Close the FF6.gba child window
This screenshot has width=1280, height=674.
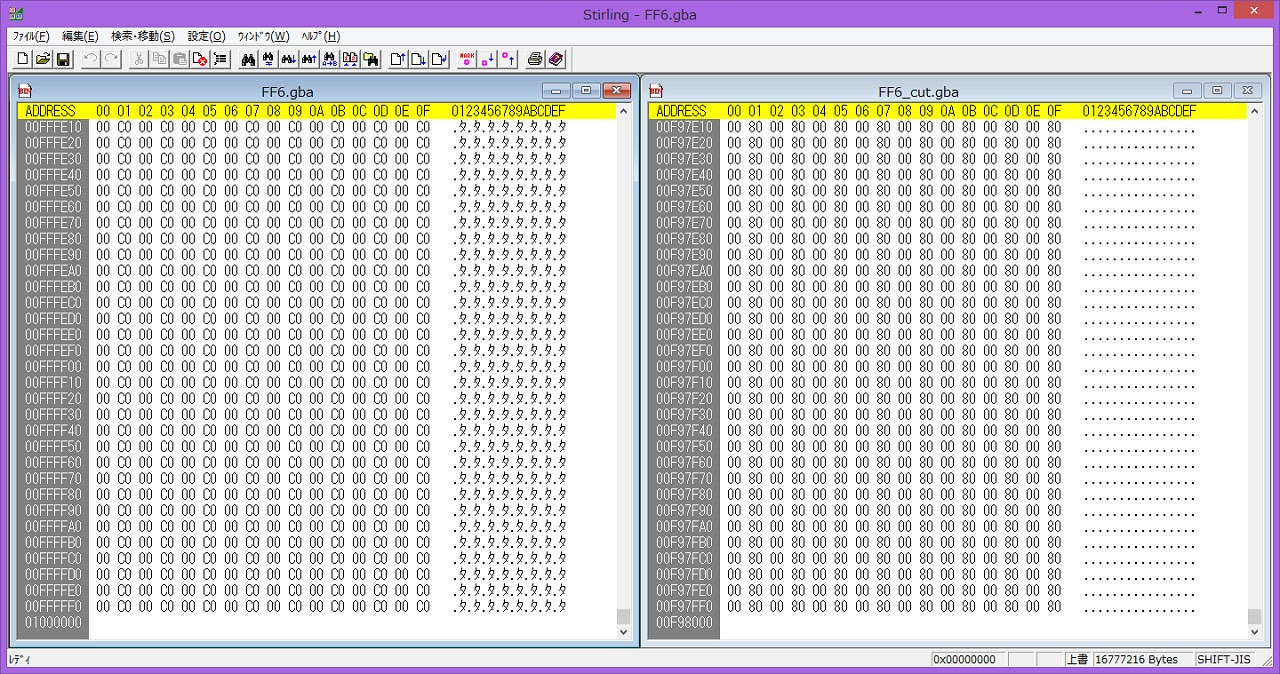coord(617,90)
